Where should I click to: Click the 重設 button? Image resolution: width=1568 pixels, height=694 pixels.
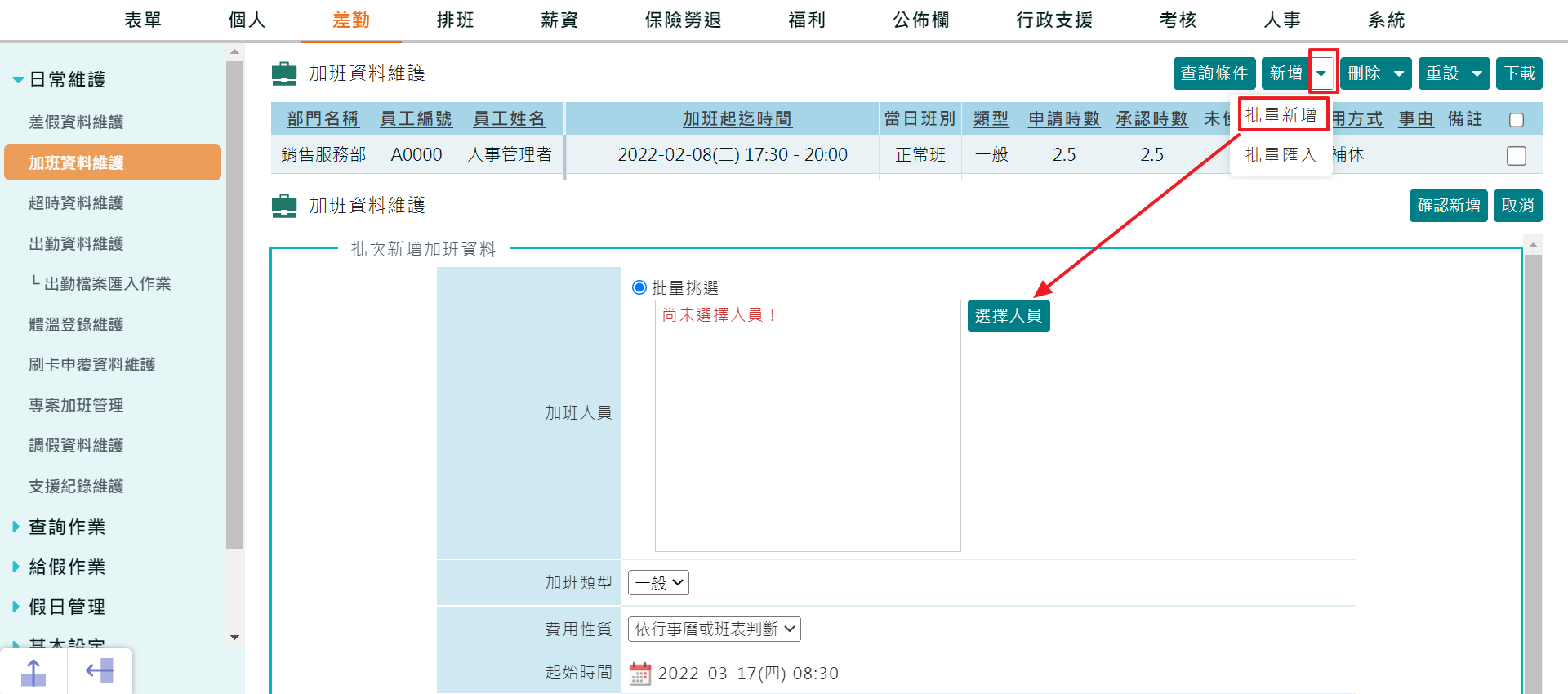[1442, 73]
